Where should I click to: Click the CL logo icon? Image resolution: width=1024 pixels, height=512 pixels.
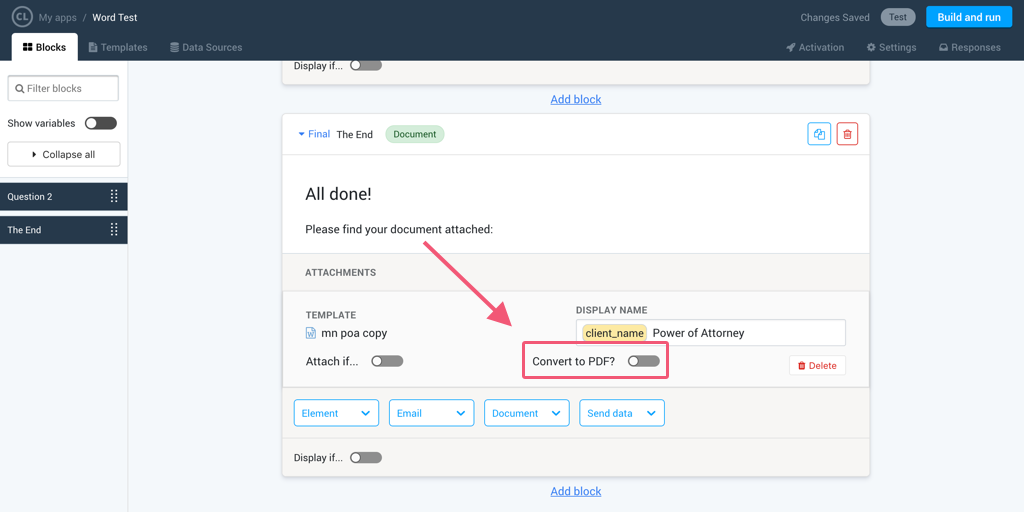tap(22, 17)
